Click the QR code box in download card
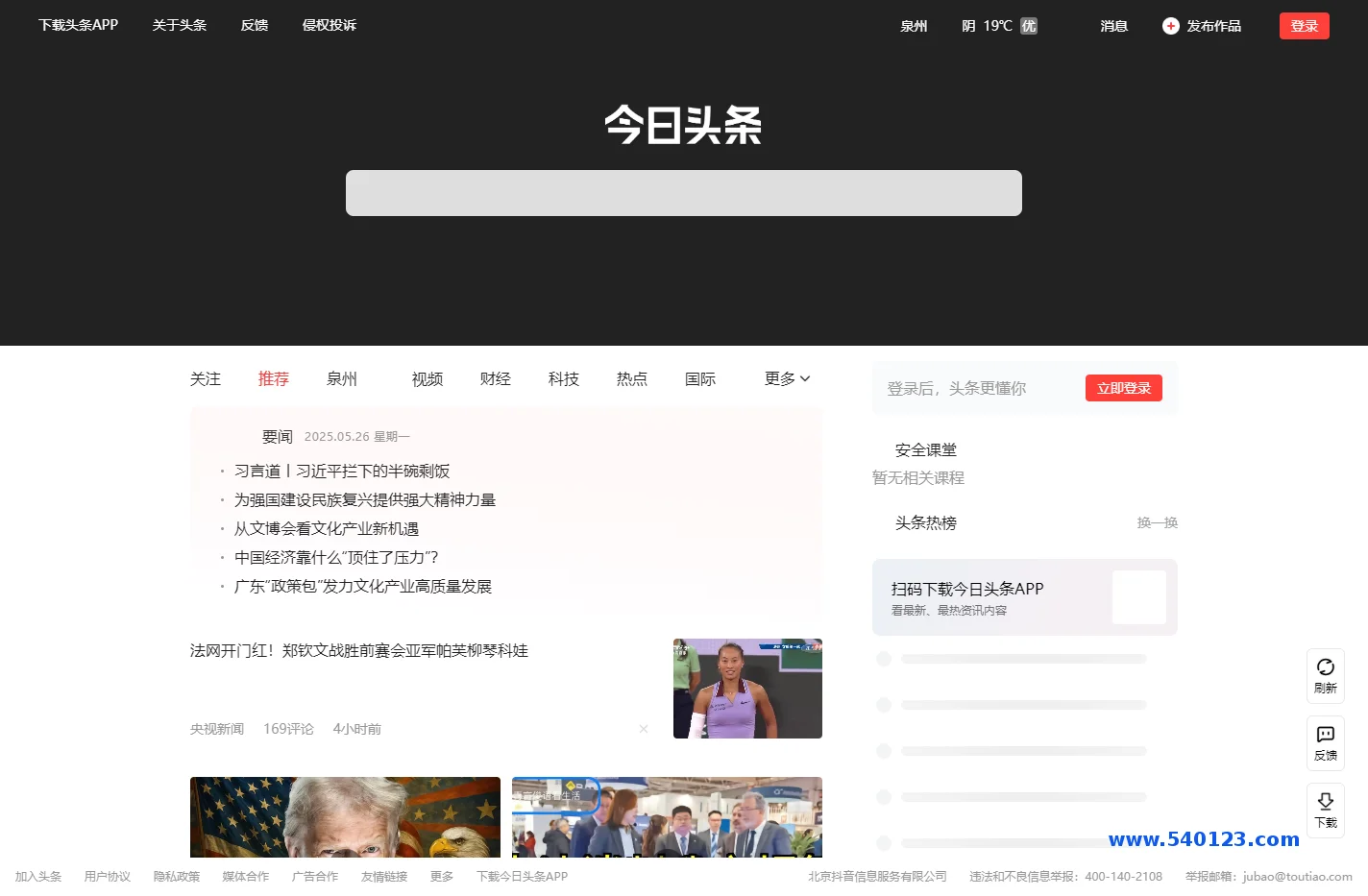 coord(1139,597)
